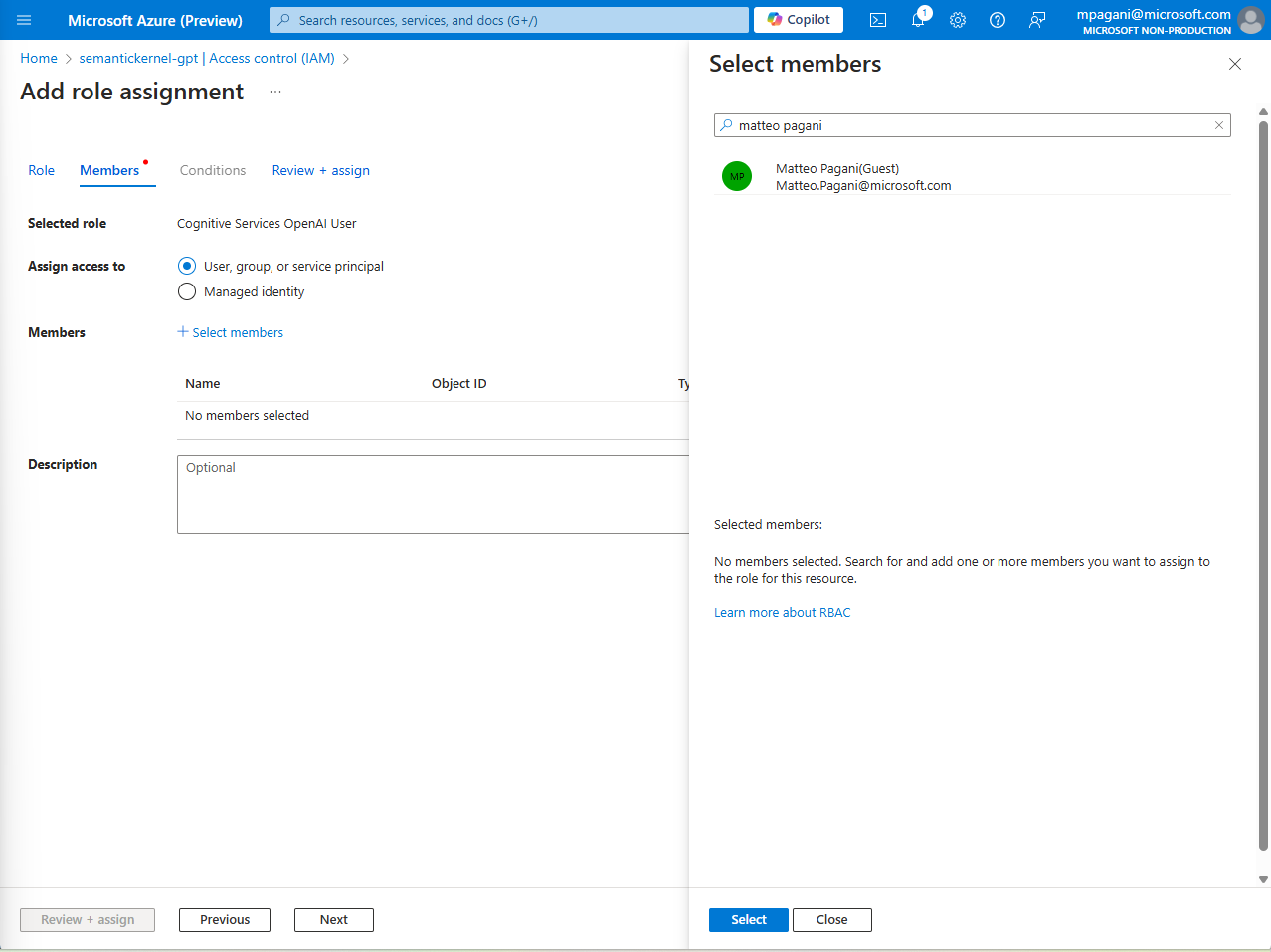The image size is (1271, 952).
Task: Close the Select members panel
Action: tap(1235, 64)
